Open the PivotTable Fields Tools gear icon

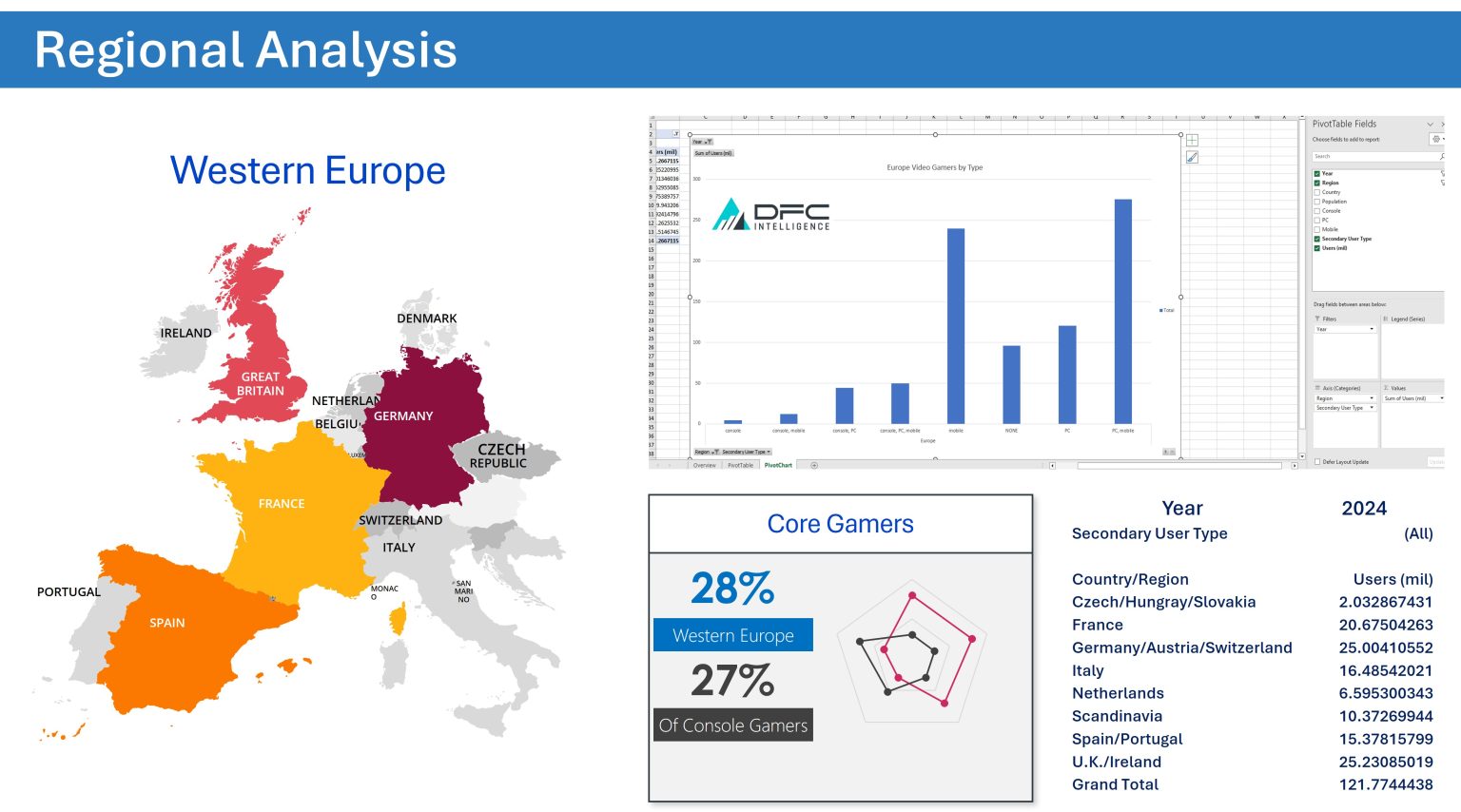click(x=1435, y=140)
